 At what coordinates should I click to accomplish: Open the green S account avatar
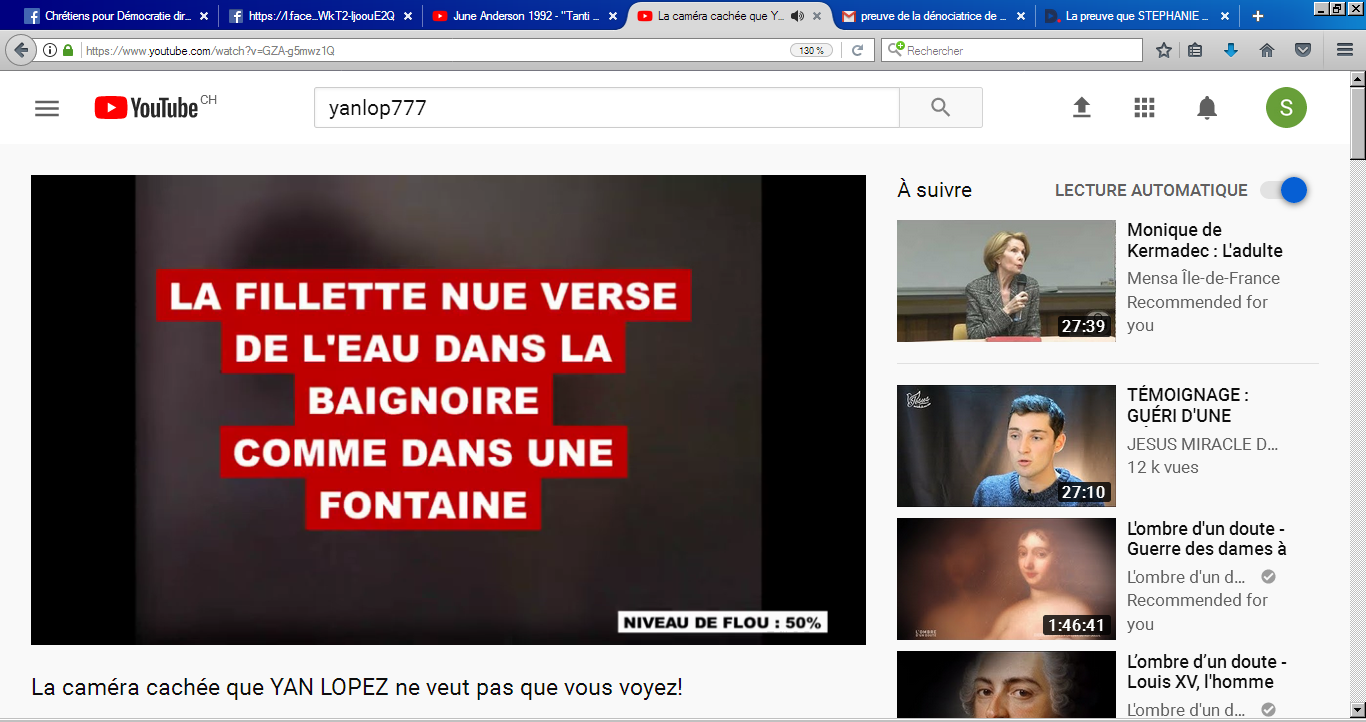(1286, 108)
